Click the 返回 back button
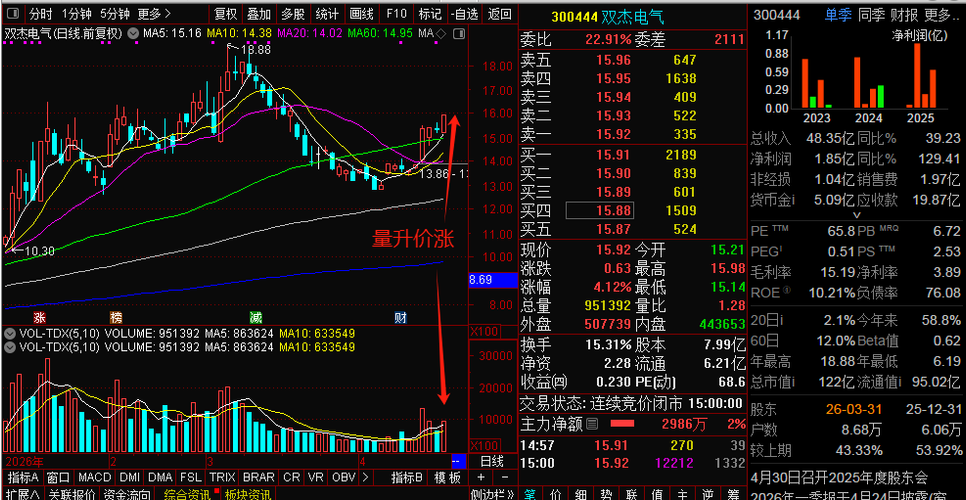The width and height of the screenshot is (966, 500). pyautogui.click(x=499, y=14)
